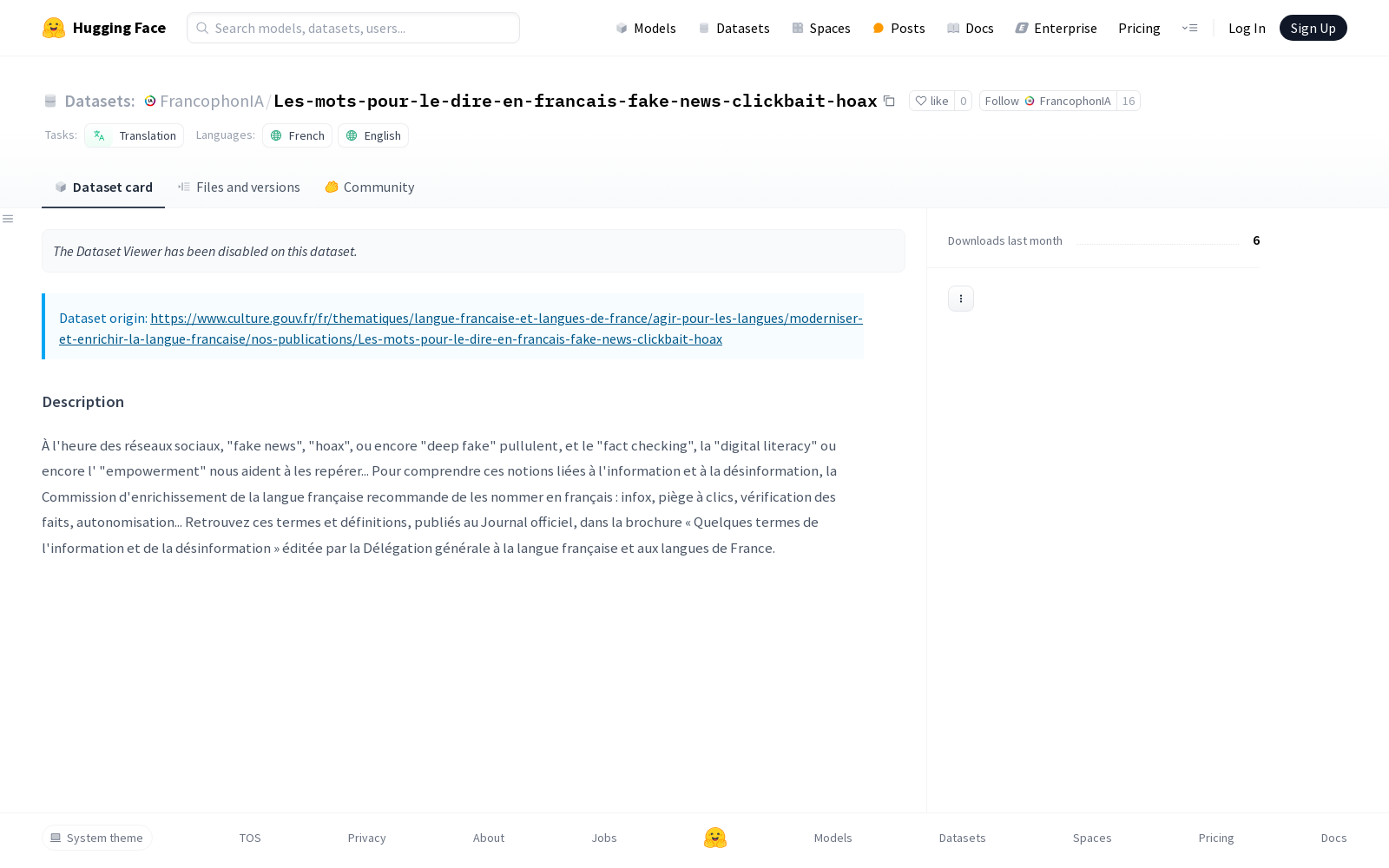Select the English language tag
The image size is (1389, 868).
coord(373,135)
